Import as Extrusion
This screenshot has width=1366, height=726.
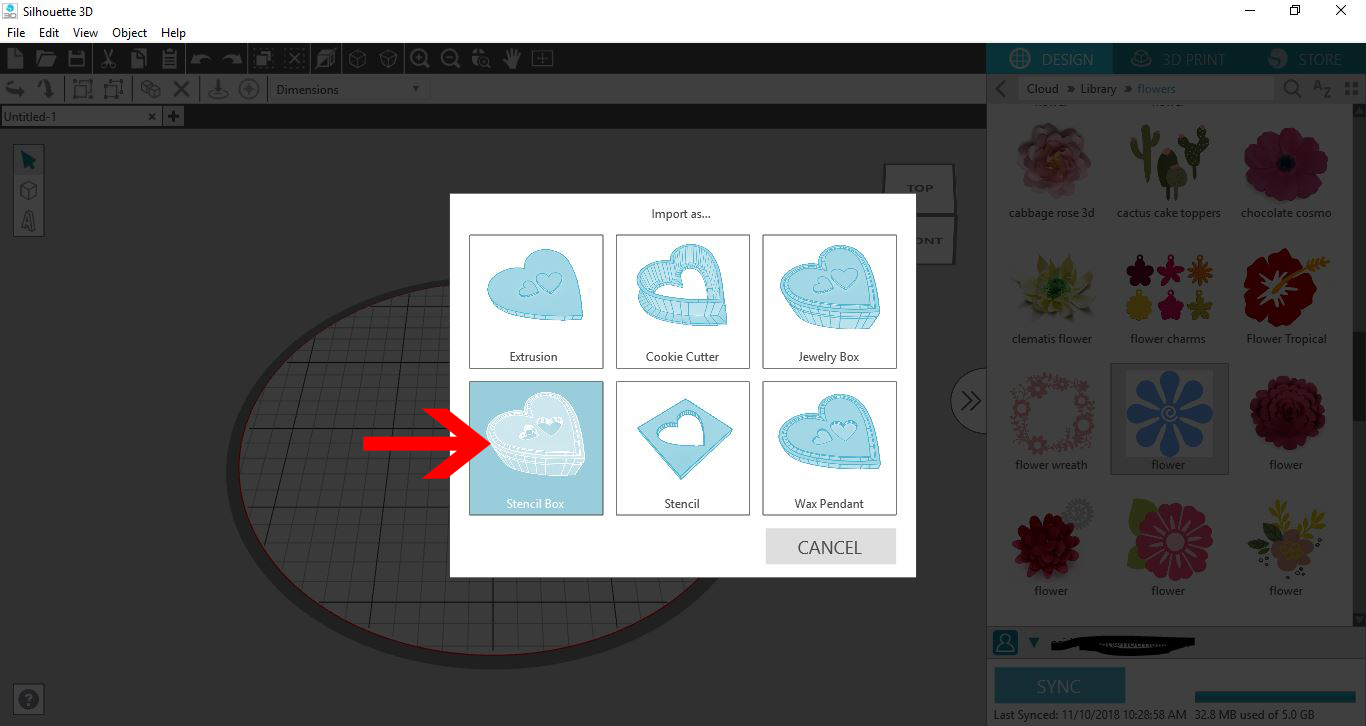[x=536, y=301]
